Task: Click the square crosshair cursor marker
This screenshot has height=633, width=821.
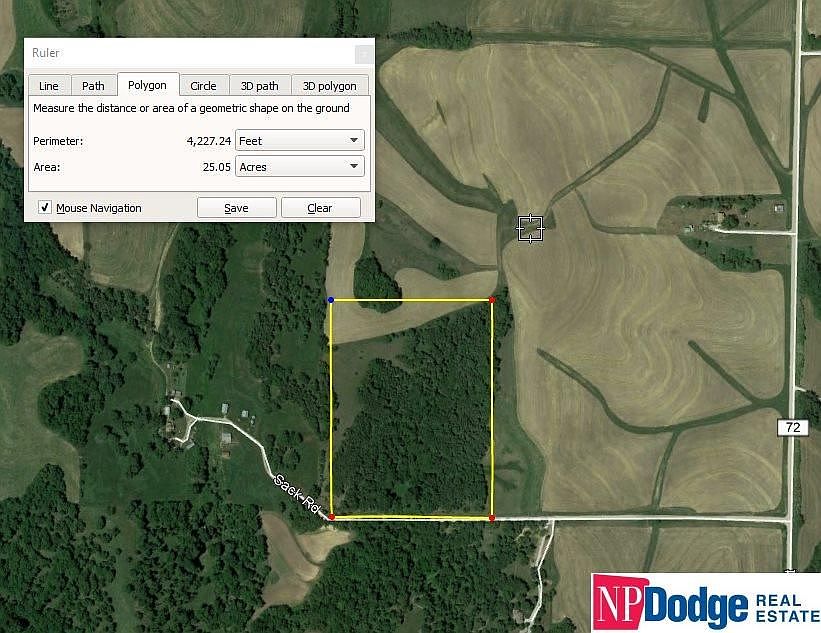Action: (530, 228)
